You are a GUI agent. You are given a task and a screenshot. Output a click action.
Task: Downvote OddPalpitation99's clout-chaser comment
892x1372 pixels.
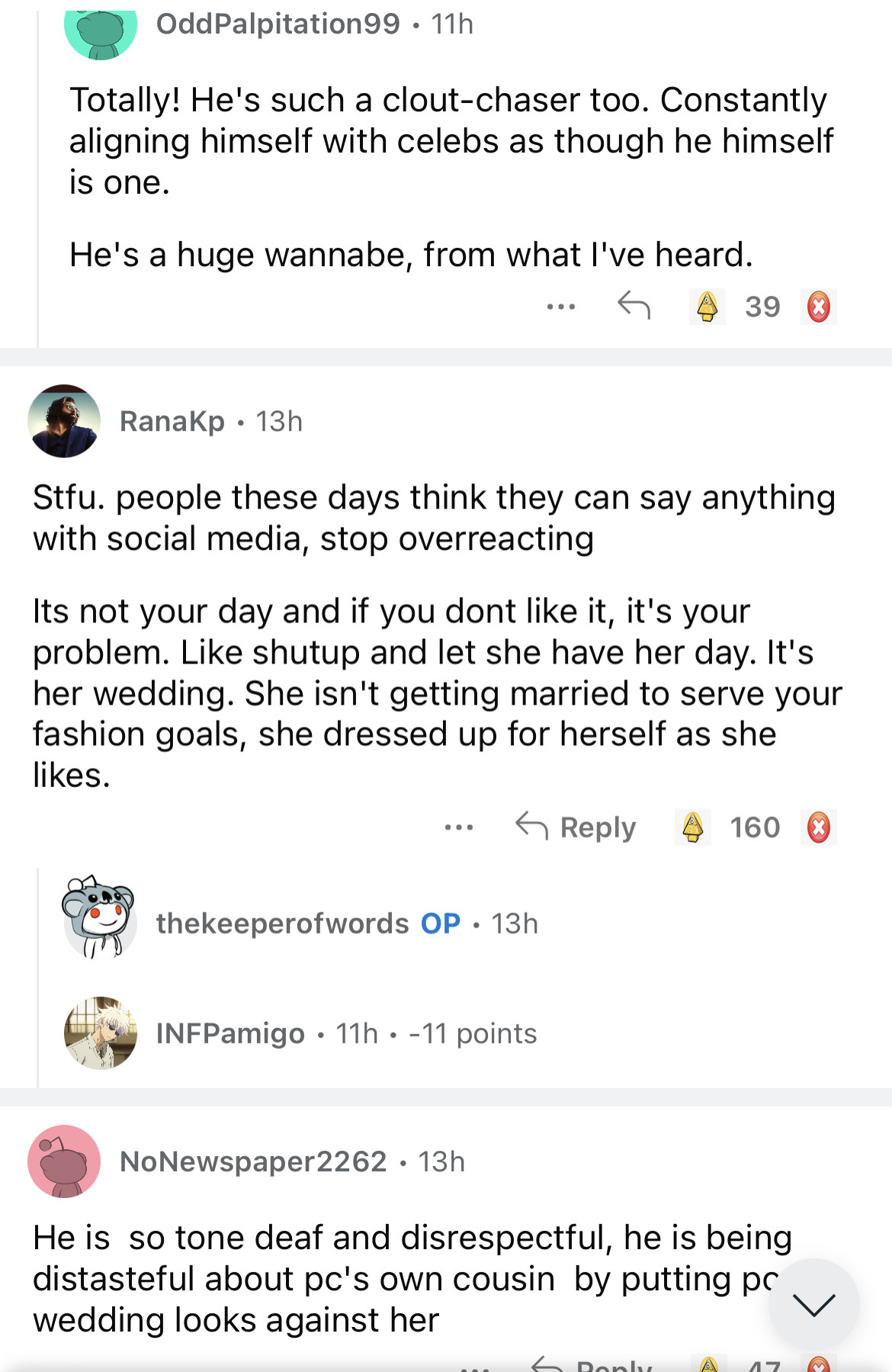pyautogui.click(x=818, y=307)
